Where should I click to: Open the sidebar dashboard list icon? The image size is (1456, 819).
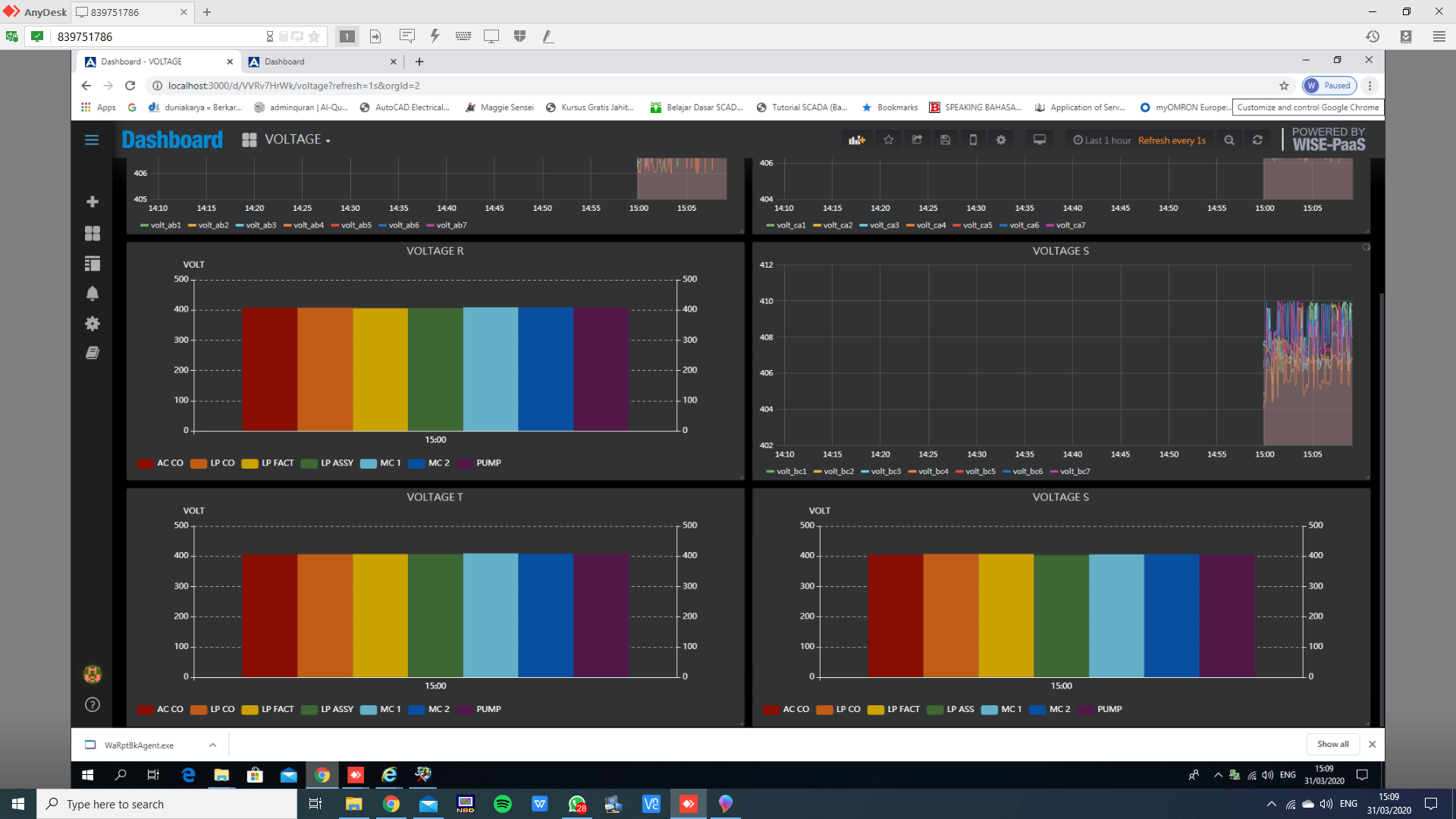tap(93, 263)
